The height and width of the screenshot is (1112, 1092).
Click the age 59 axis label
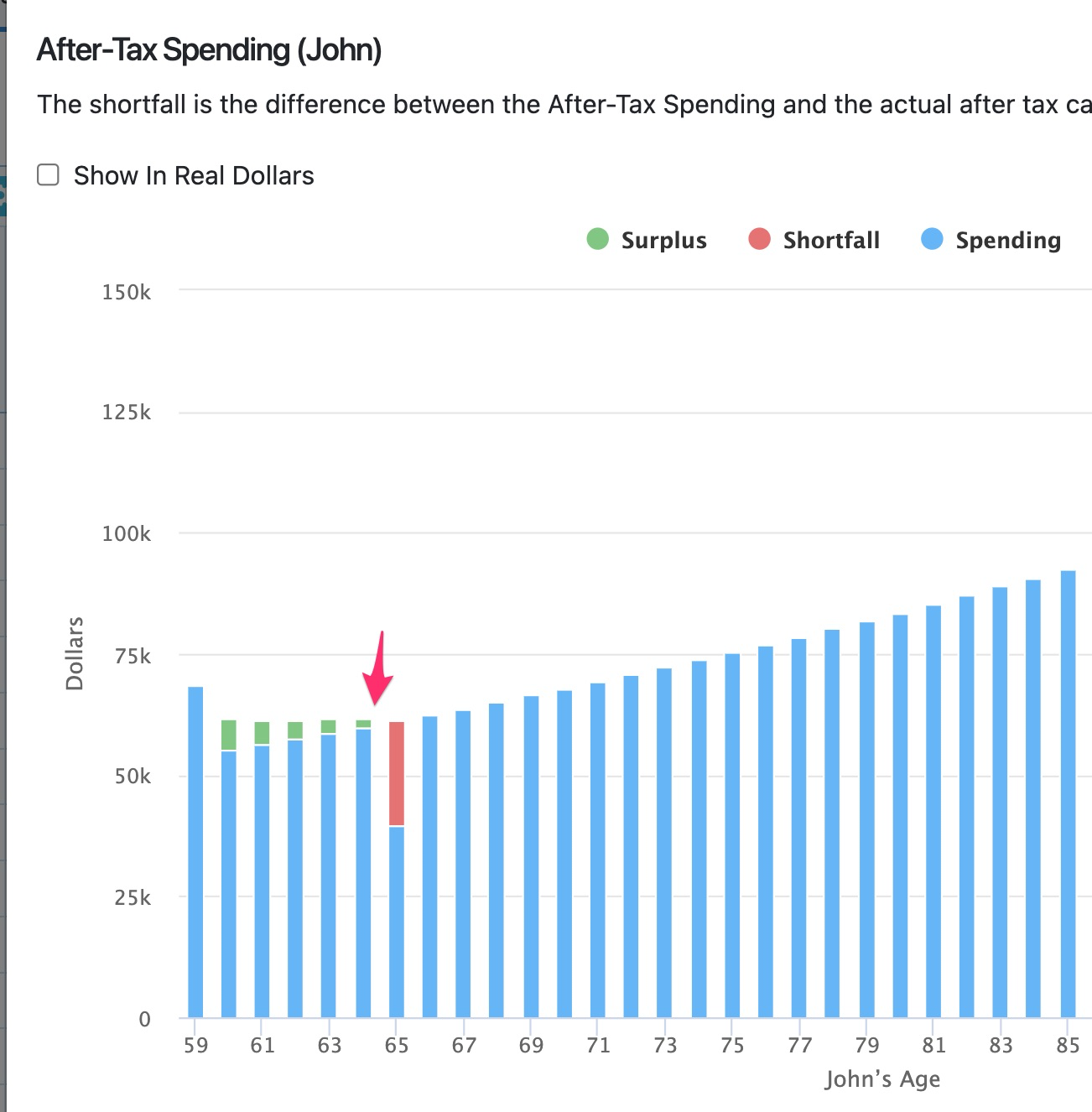195,1046
